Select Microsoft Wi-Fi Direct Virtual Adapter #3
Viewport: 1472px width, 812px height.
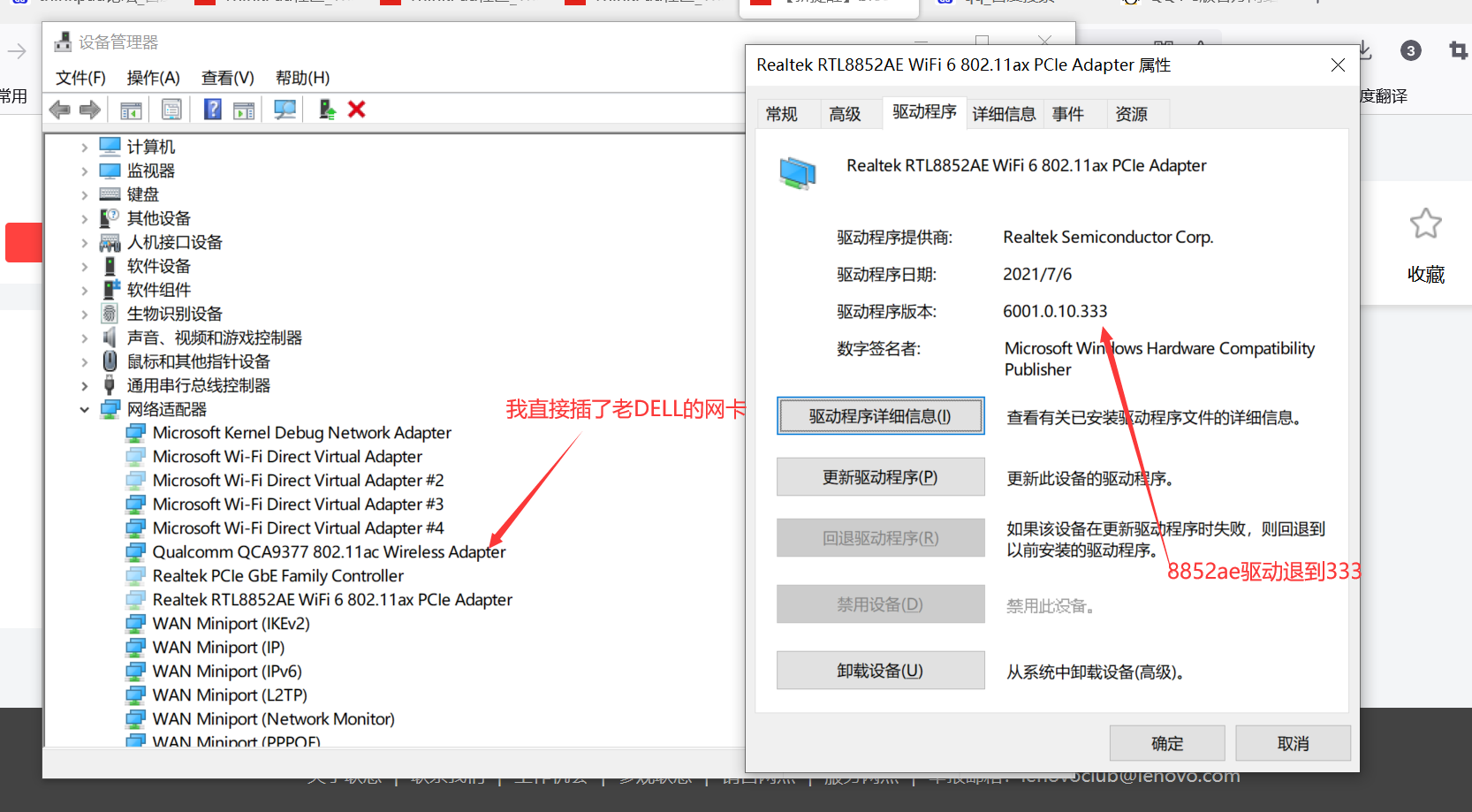(x=298, y=505)
